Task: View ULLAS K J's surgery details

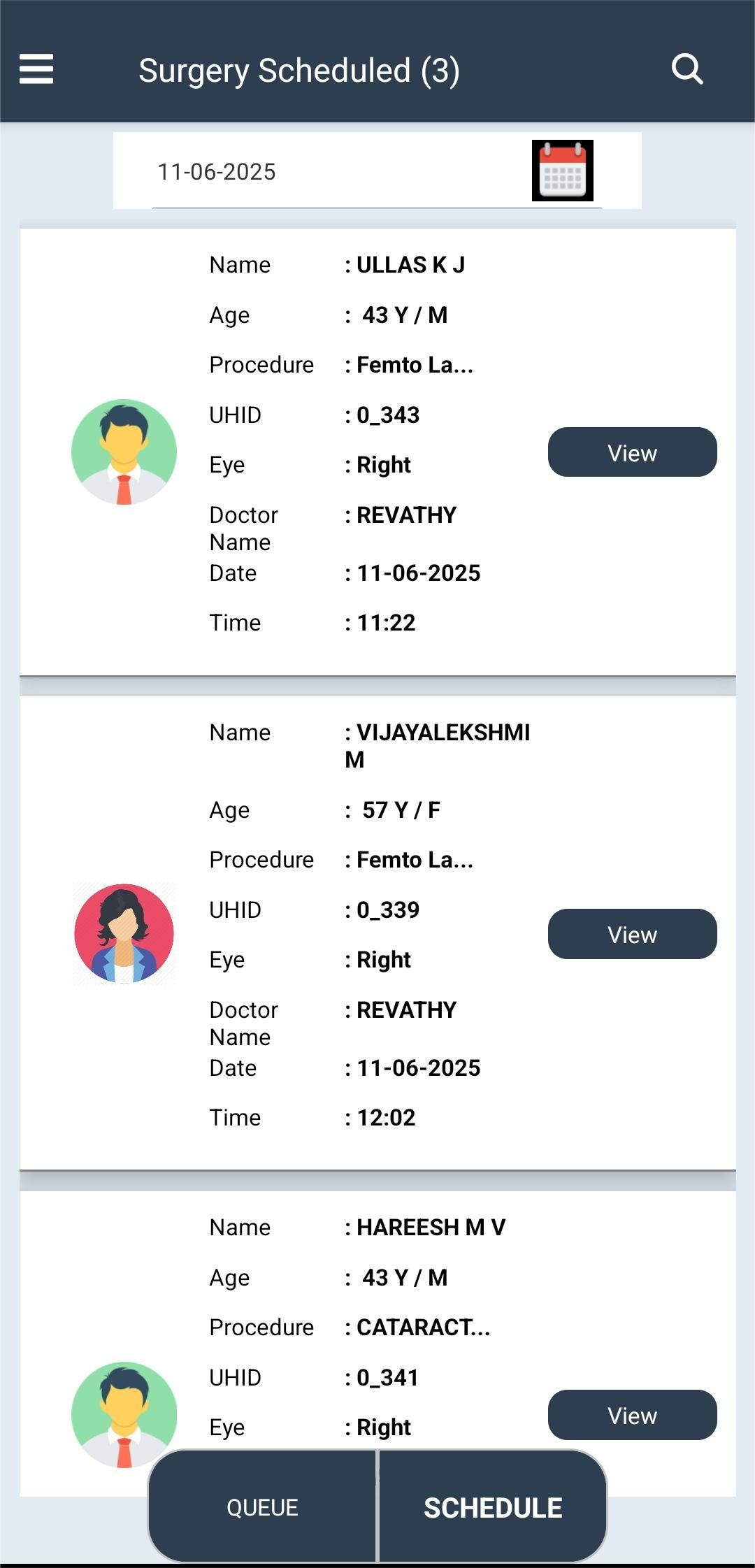Action: [632, 452]
